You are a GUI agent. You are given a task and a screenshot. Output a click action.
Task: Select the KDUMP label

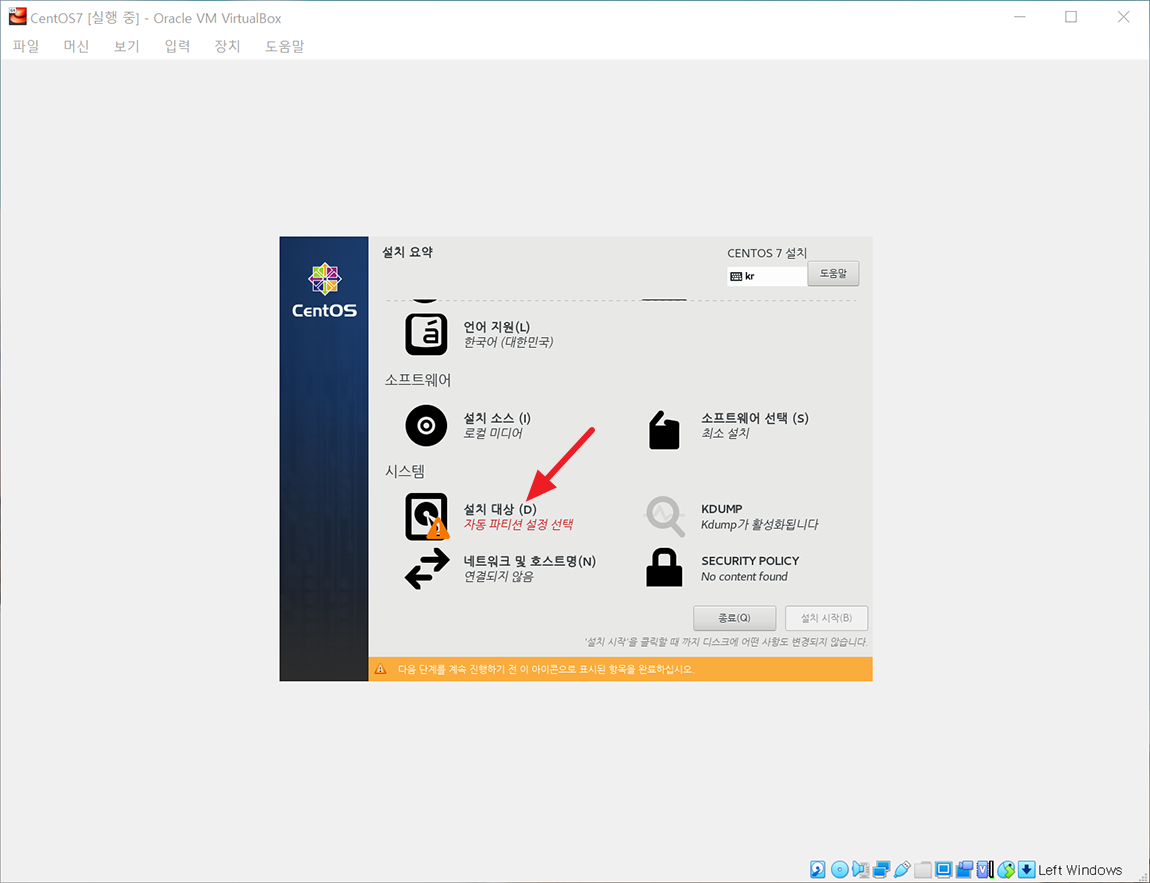(722, 509)
